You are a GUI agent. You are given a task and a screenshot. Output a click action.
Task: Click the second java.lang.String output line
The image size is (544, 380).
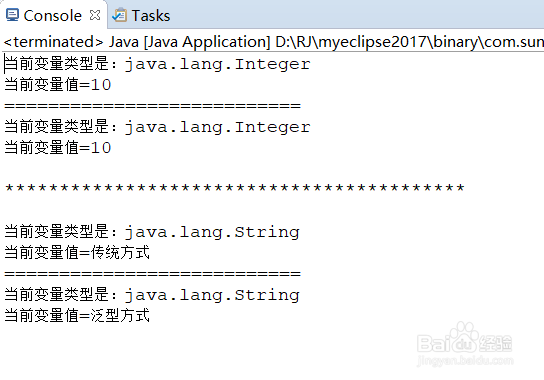152,295
